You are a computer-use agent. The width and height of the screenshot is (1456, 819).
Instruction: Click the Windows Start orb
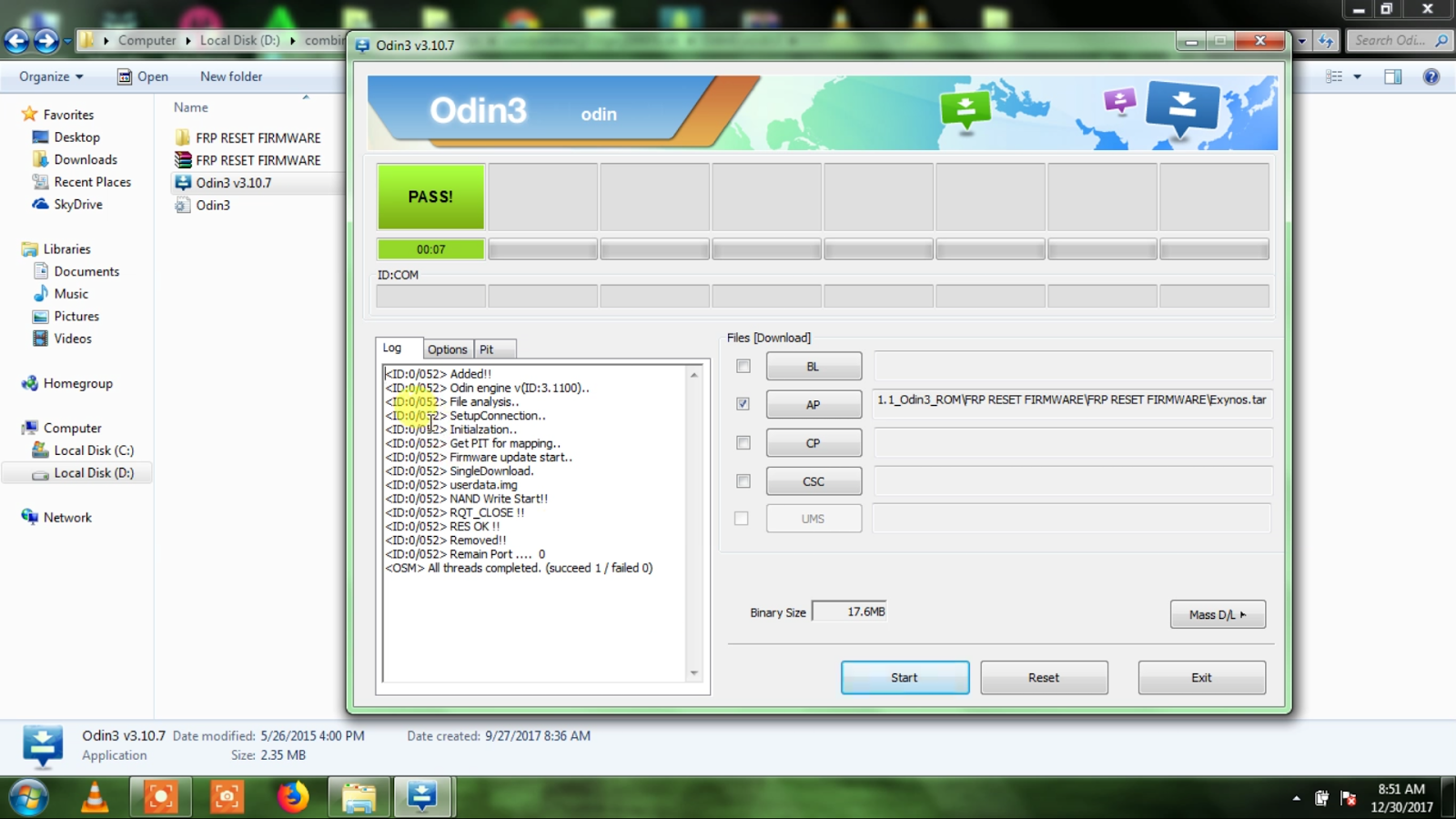pyautogui.click(x=27, y=798)
